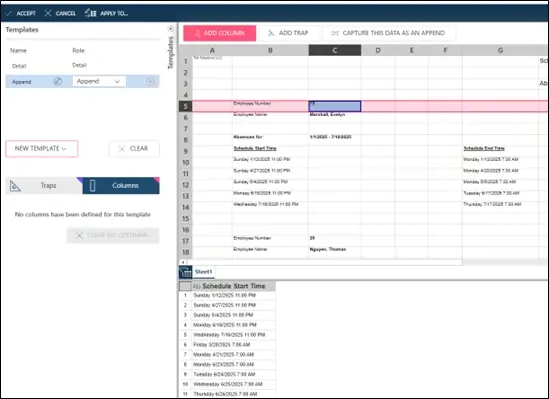Switch to the Traps tab
The height and width of the screenshot is (399, 549).
[x=44, y=186]
